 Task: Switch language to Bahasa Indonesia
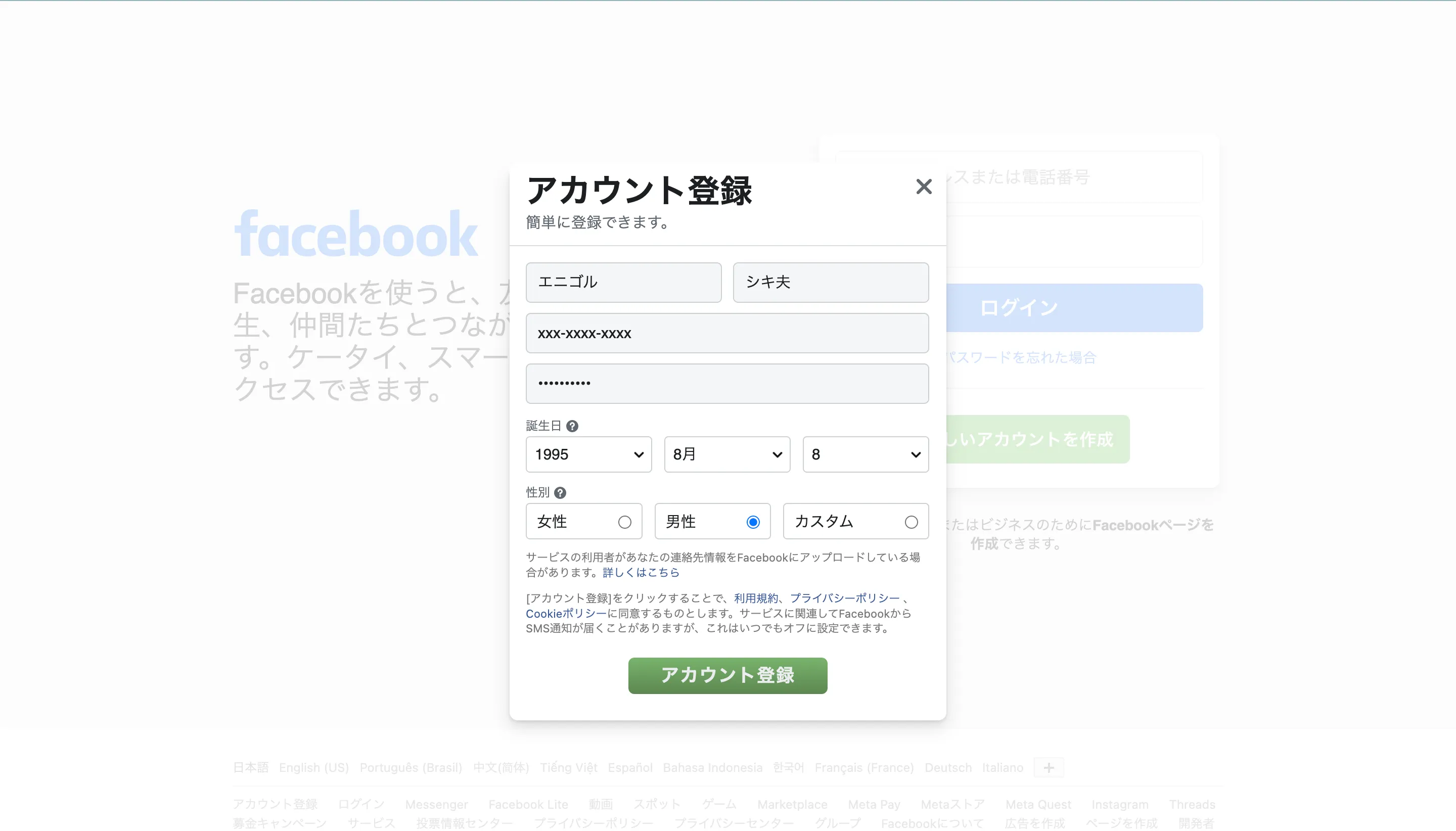(x=712, y=768)
